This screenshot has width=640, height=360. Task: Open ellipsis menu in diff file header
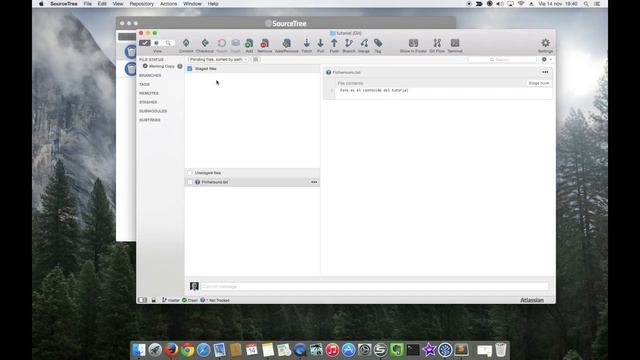[x=545, y=72]
